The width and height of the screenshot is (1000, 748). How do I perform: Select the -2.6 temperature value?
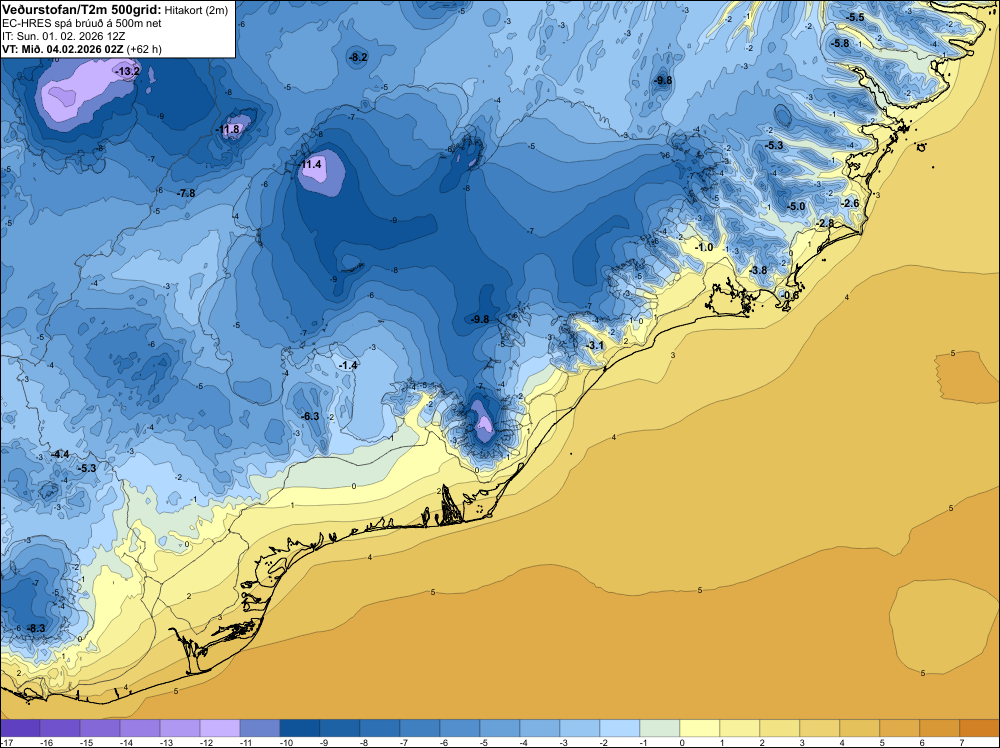tap(850, 203)
